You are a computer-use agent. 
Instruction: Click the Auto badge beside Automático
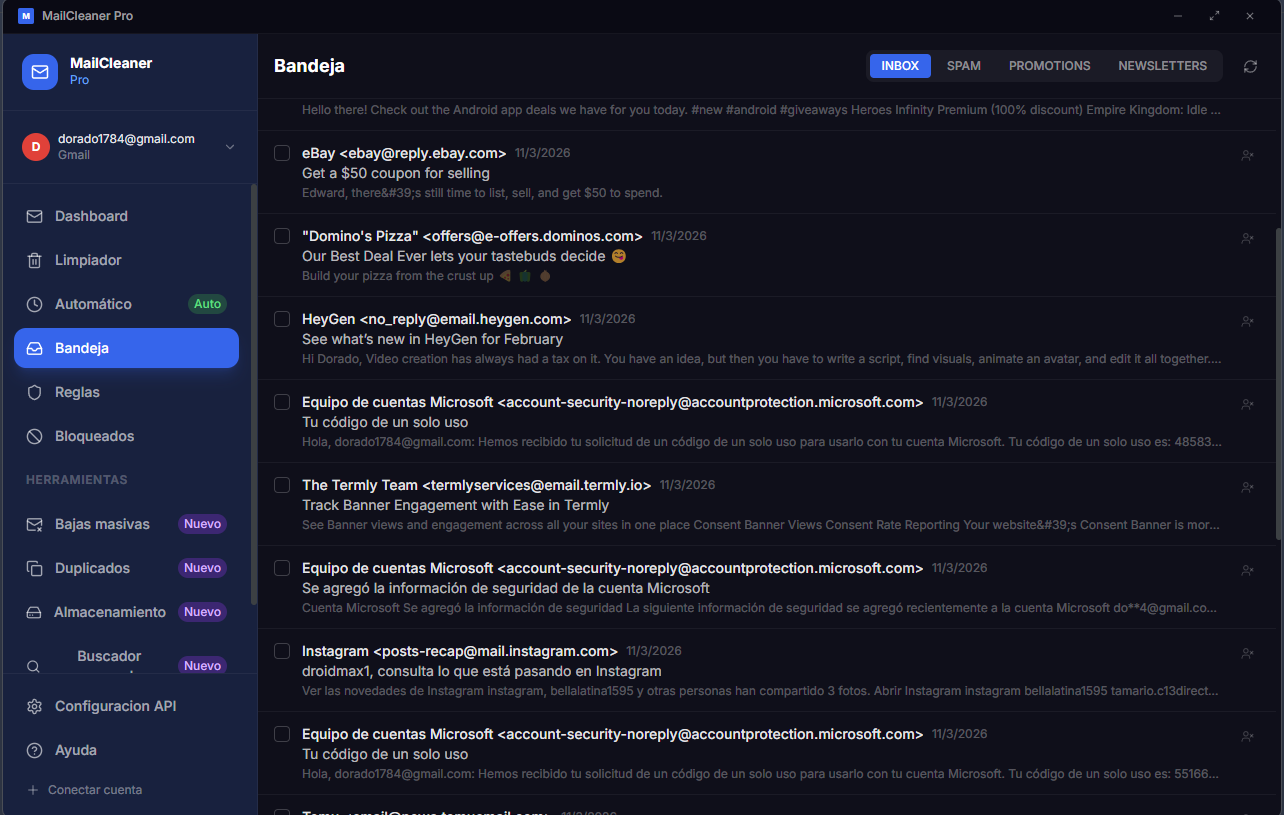pyautogui.click(x=208, y=304)
